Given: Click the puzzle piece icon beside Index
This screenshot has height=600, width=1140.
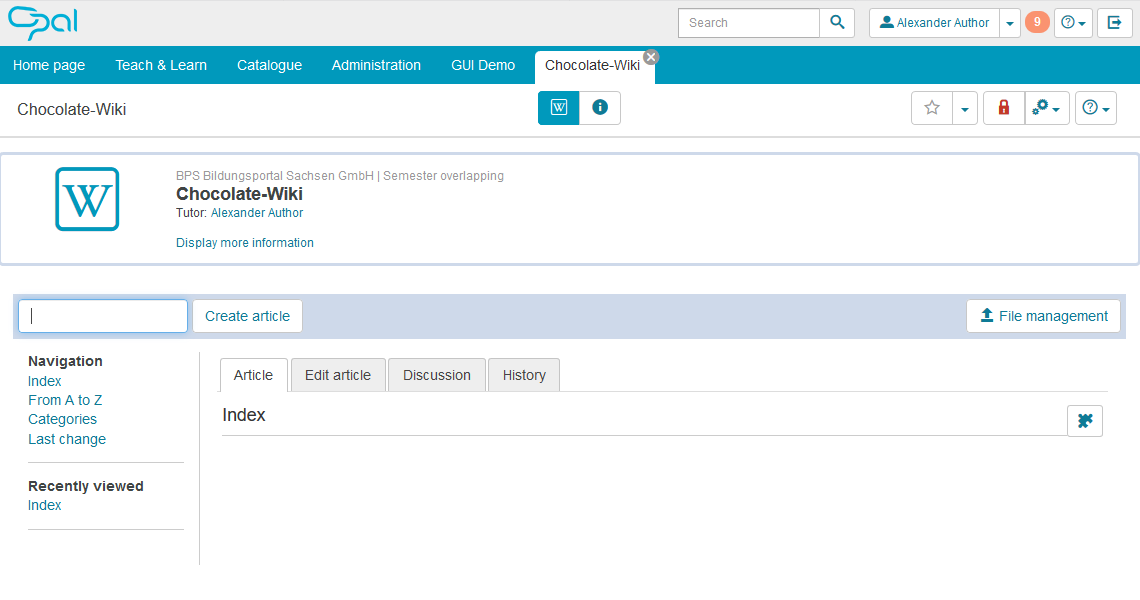Looking at the screenshot, I should pos(1085,421).
